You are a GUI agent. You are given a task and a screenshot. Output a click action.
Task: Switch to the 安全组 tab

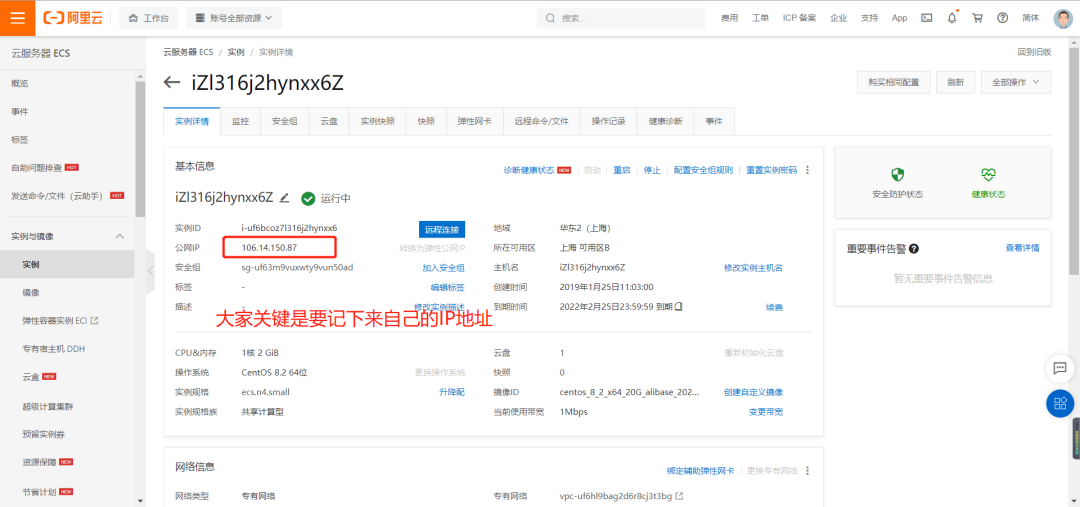(284, 121)
